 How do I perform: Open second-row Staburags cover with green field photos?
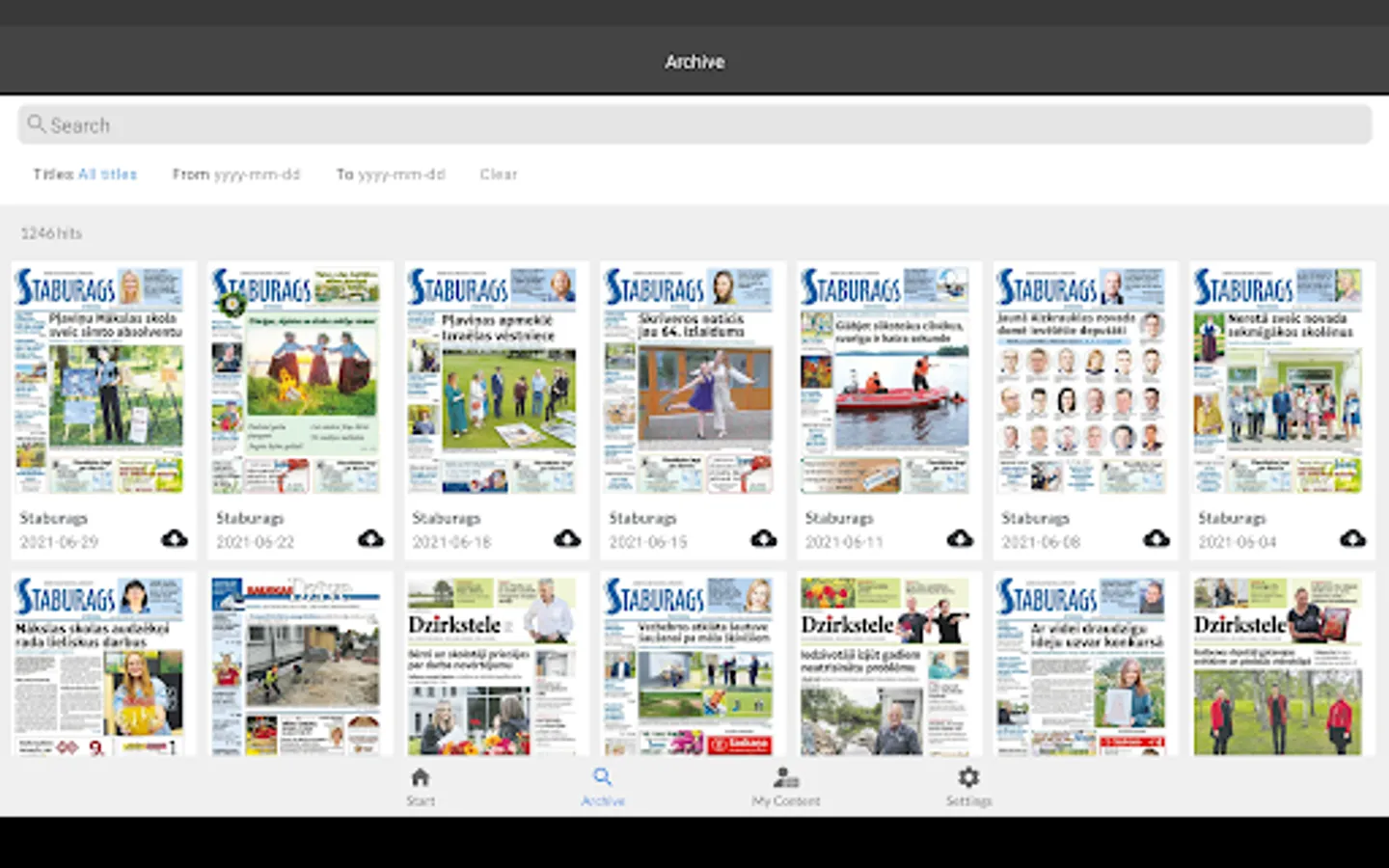coord(689,665)
